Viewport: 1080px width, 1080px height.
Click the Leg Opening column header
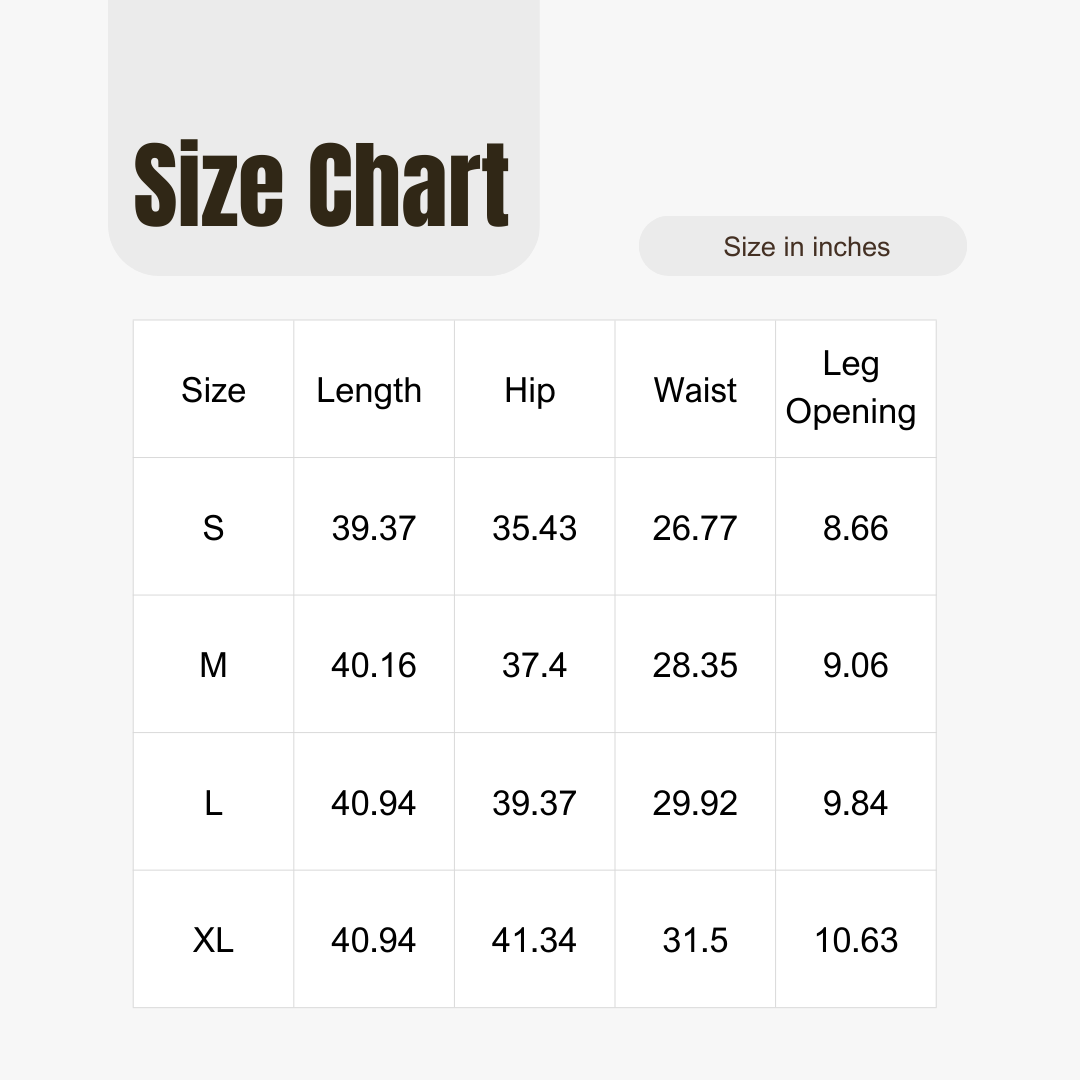[x=851, y=388]
